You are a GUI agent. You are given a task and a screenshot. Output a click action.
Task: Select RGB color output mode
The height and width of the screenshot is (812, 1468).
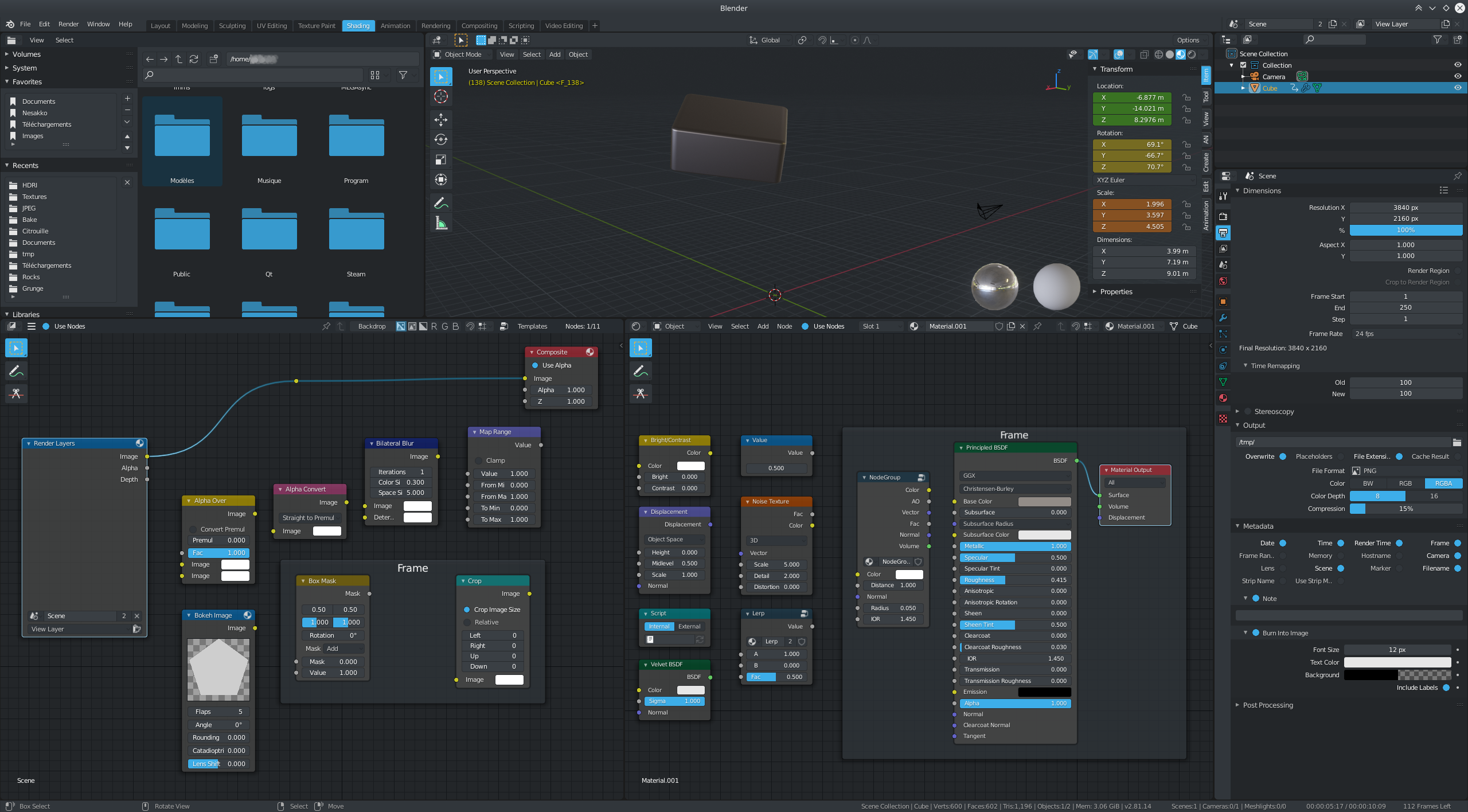point(1405,483)
